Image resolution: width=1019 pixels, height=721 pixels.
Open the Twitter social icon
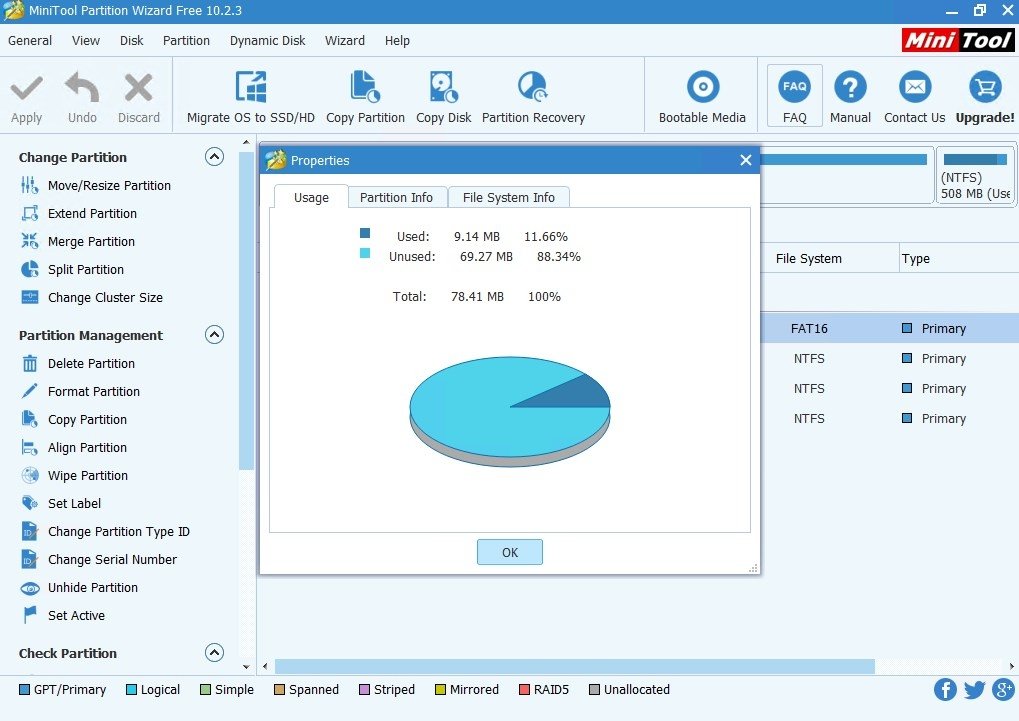click(x=974, y=690)
